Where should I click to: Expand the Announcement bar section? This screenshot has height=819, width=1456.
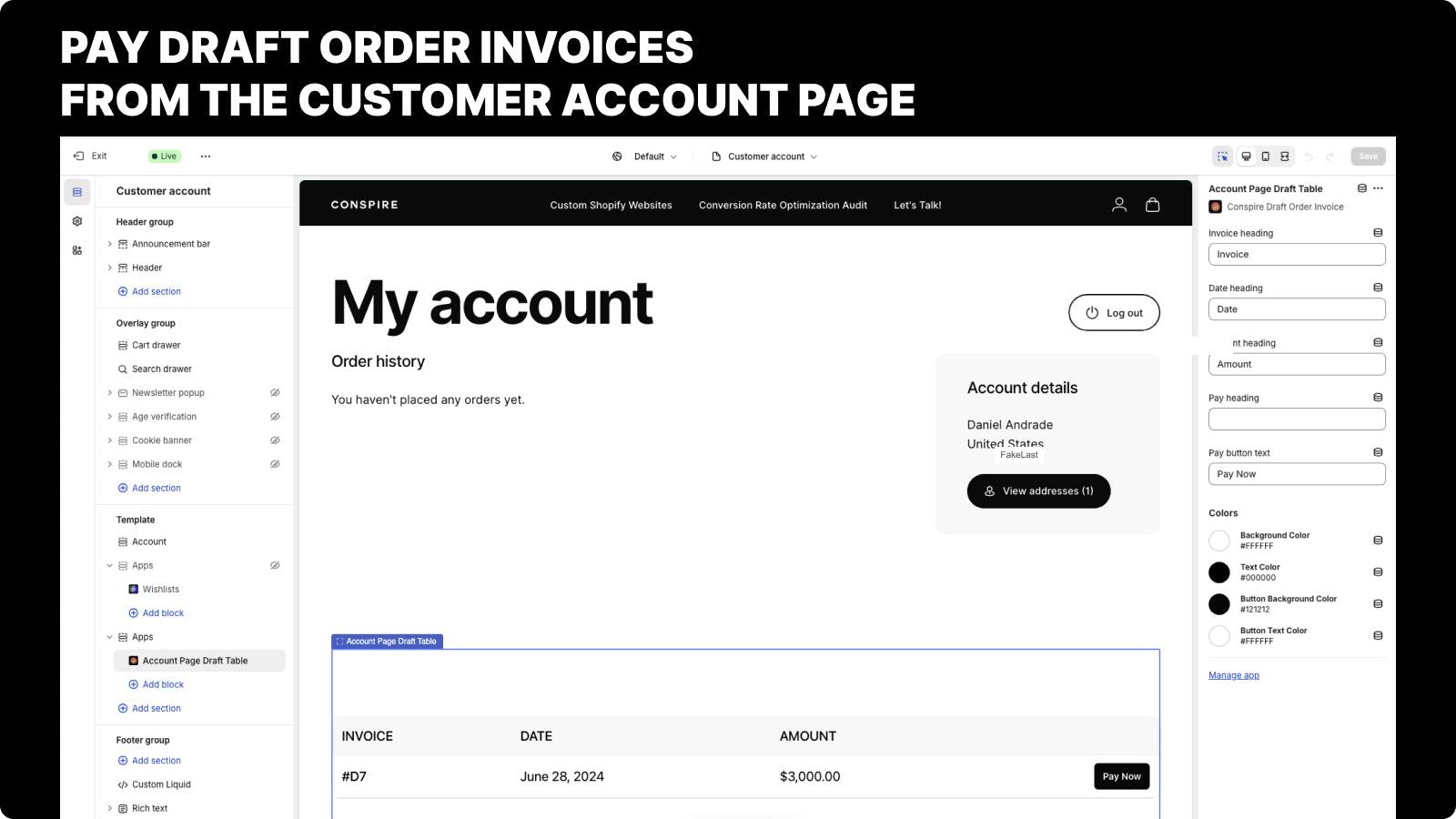pos(110,244)
